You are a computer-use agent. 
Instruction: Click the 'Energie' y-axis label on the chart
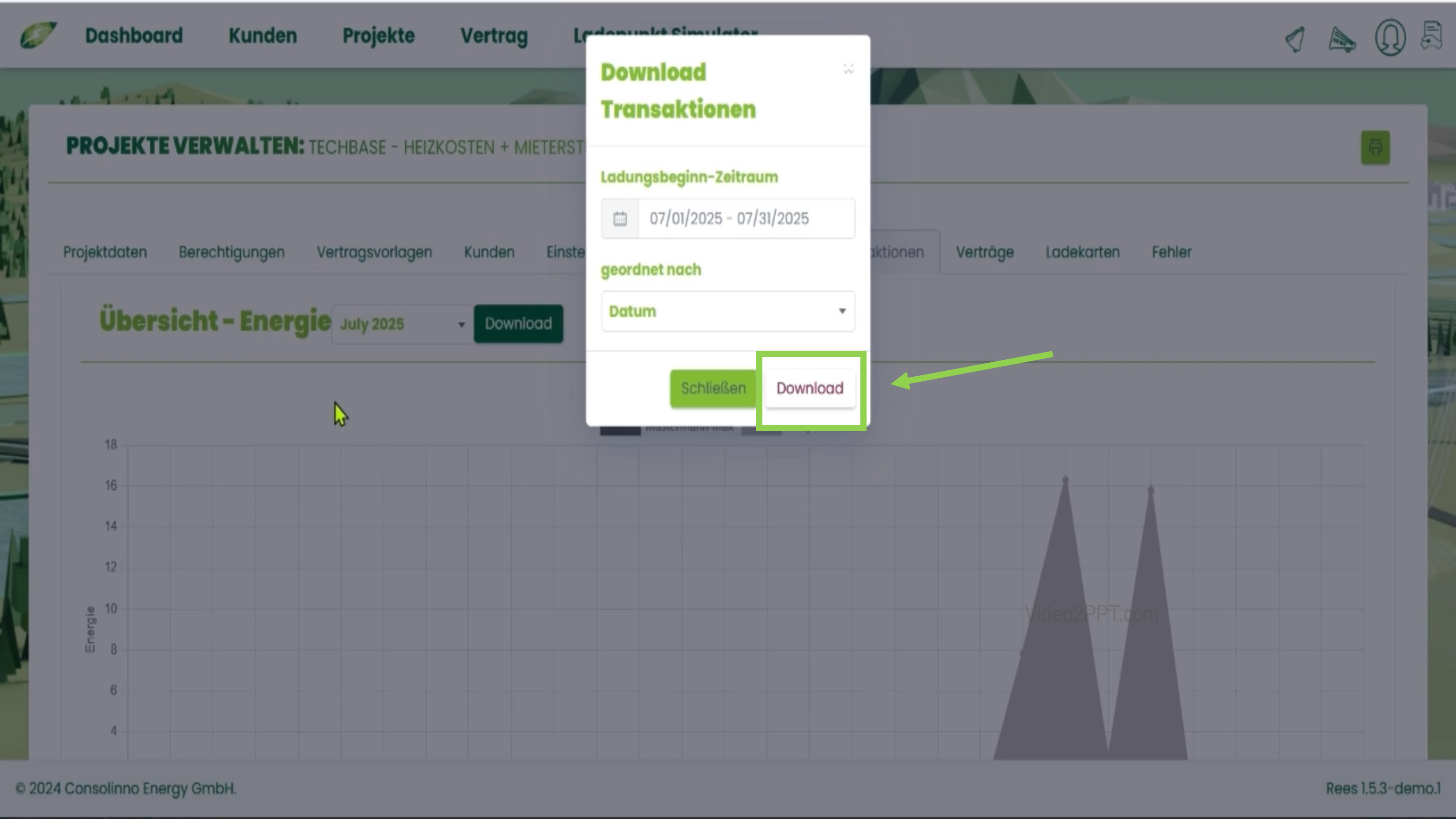pyautogui.click(x=90, y=630)
